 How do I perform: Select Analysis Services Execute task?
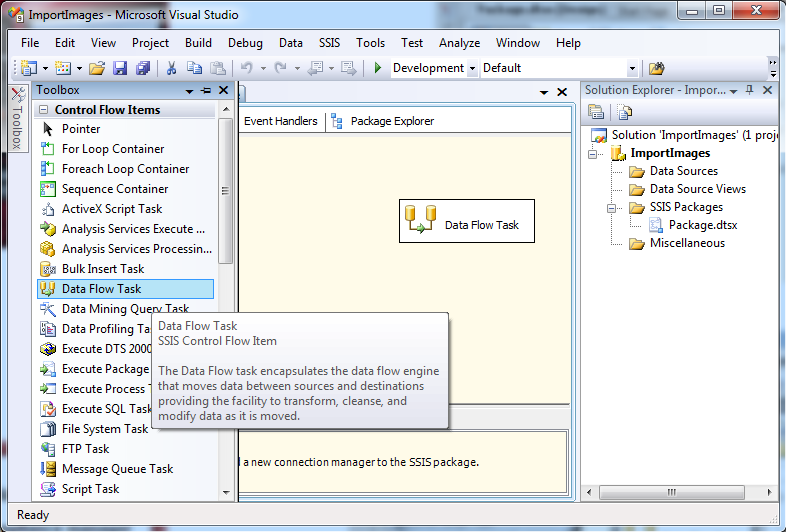tap(125, 229)
